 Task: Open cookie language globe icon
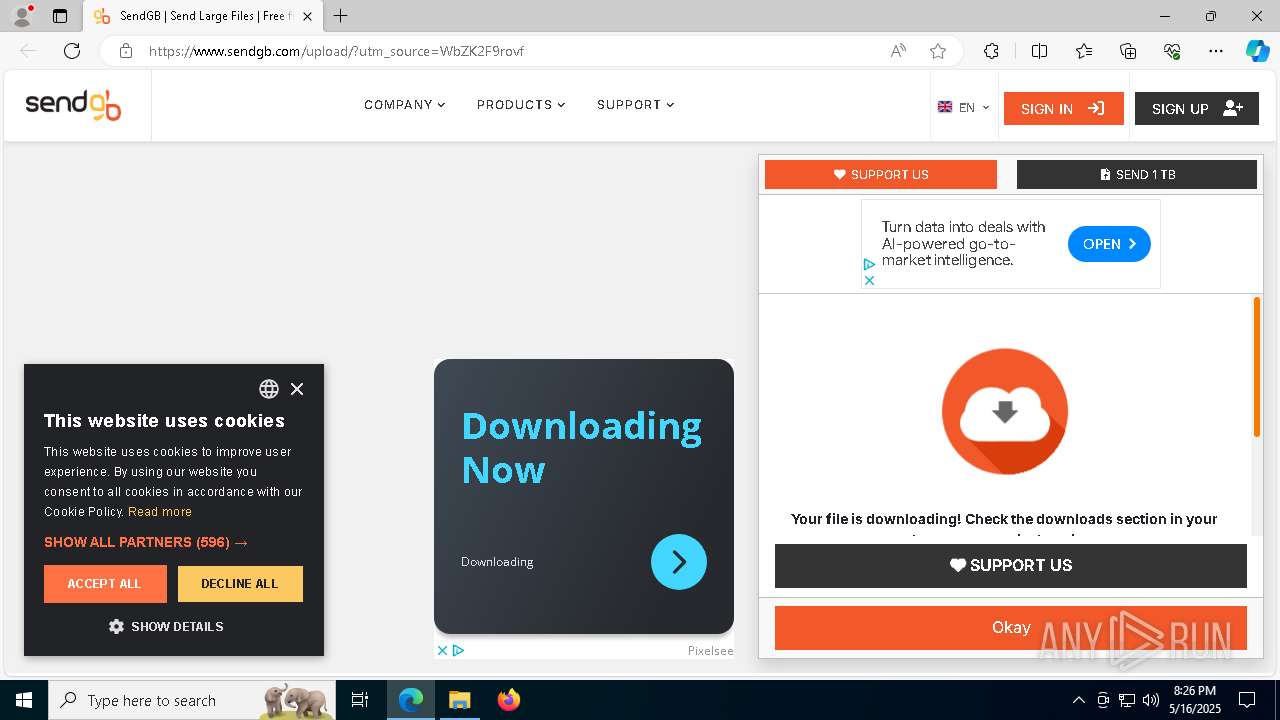tap(269, 389)
